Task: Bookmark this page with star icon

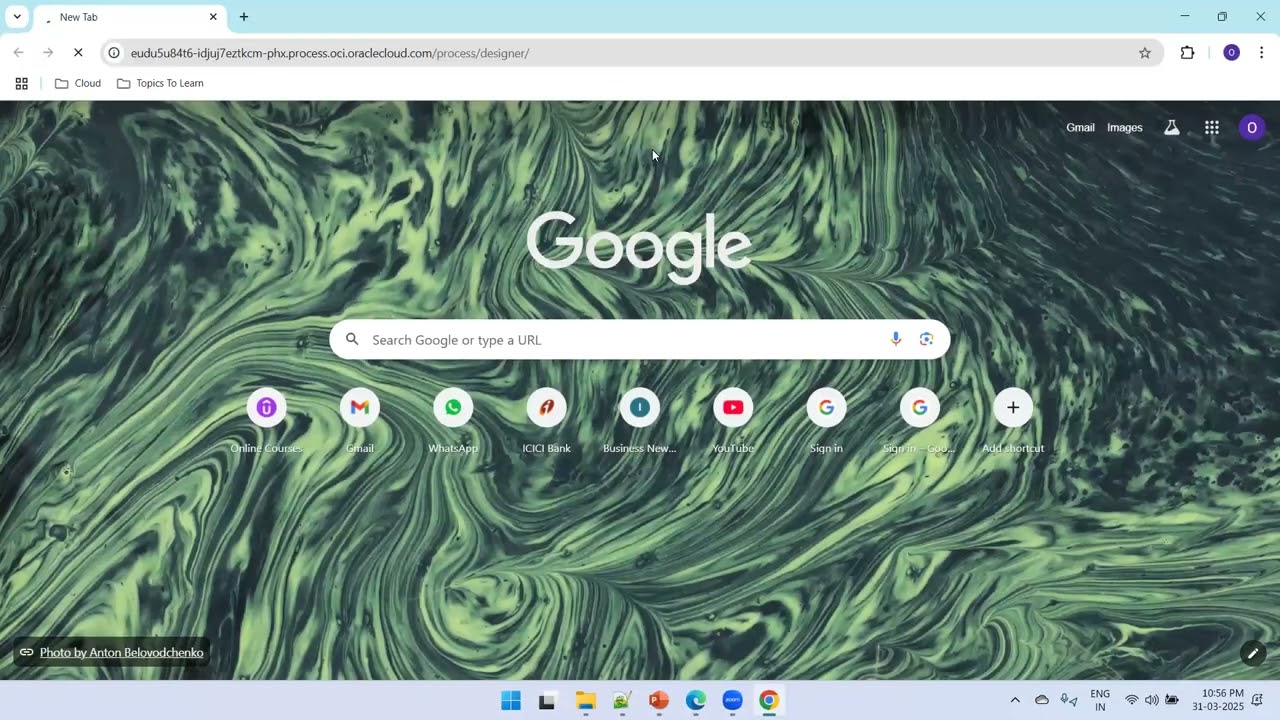Action: coord(1145,53)
